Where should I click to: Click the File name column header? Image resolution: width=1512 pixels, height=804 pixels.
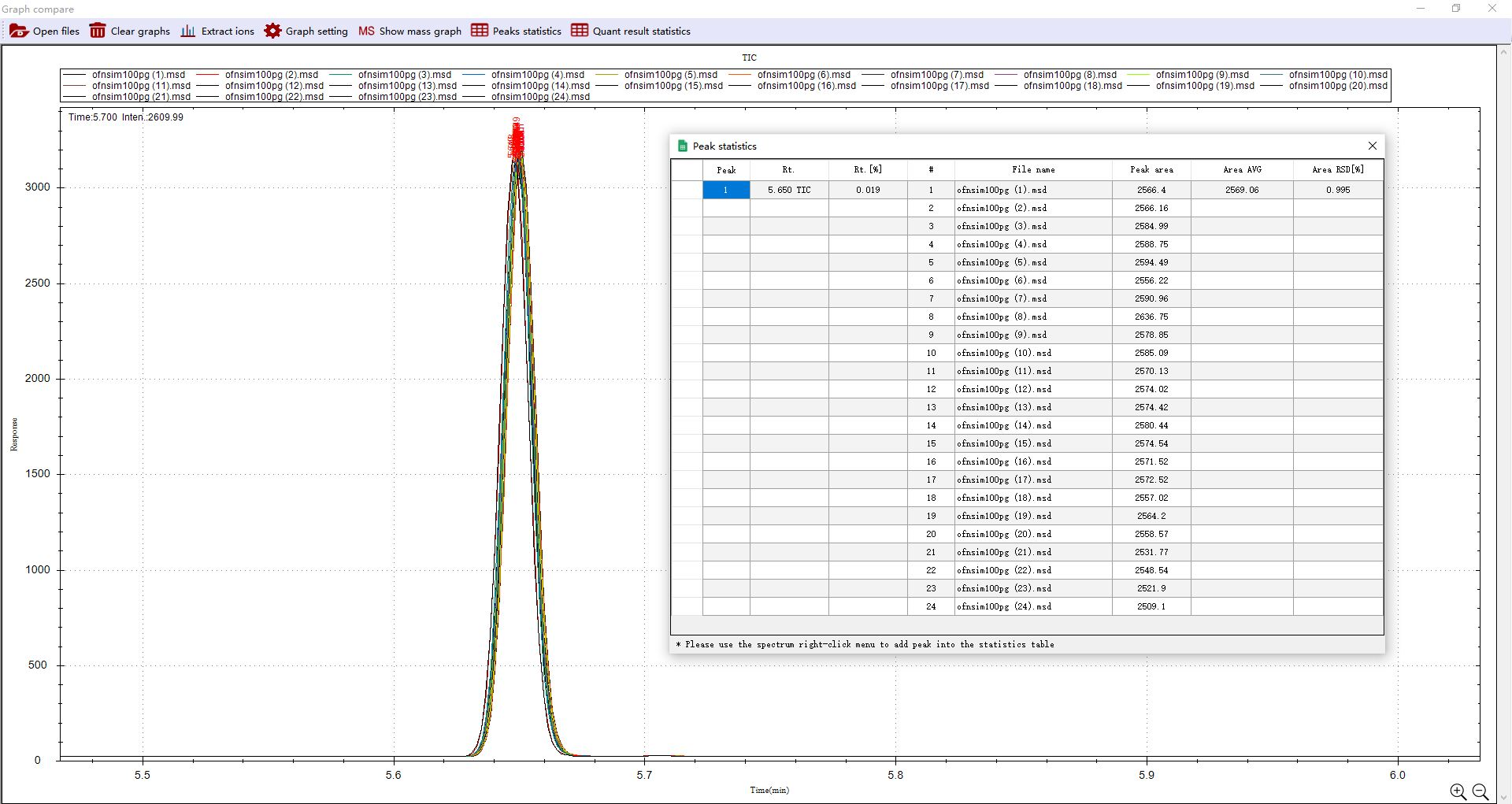pyautogui.click(x=1033, y=169)
